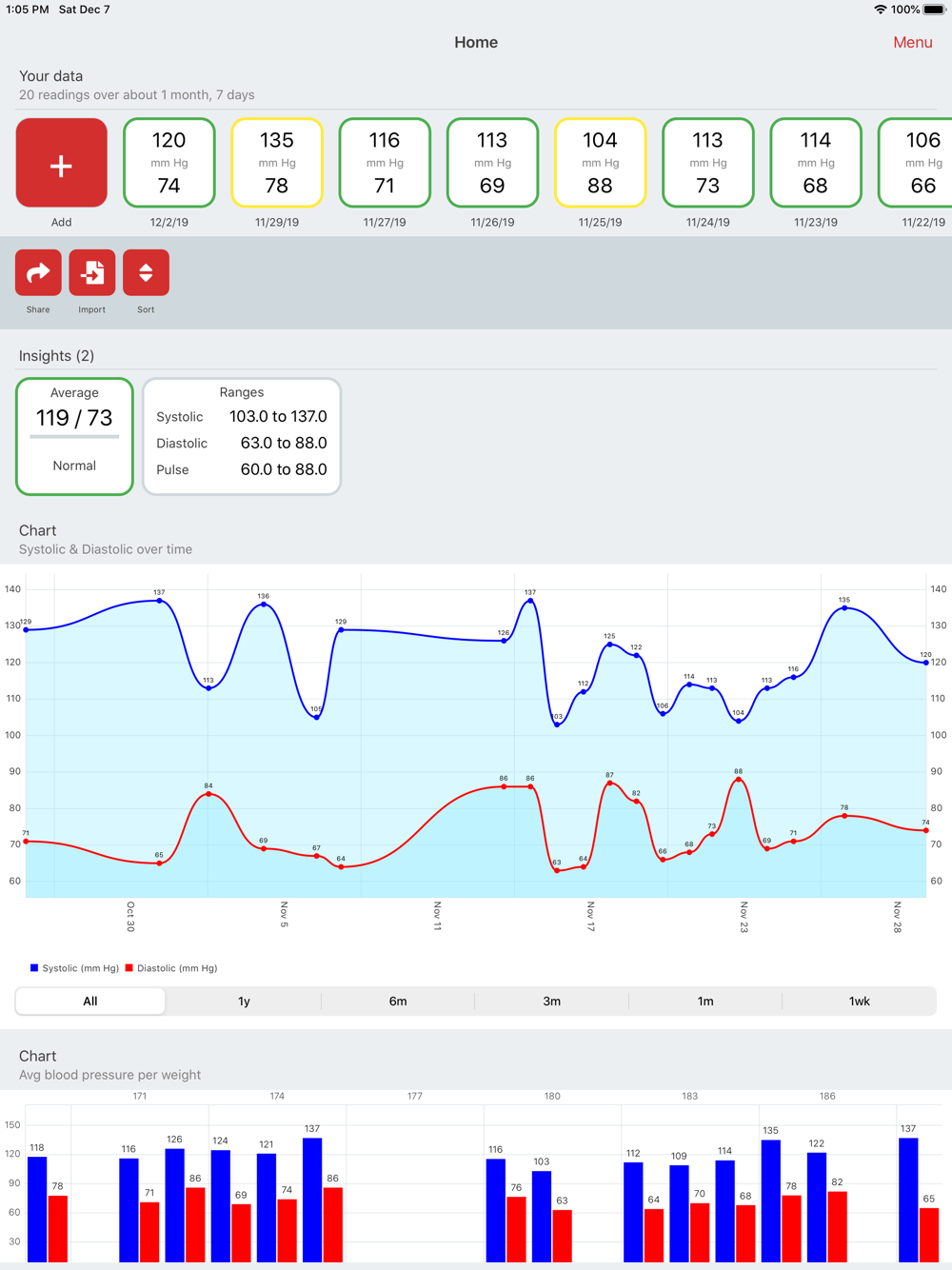Tap the Diastolic range '63.0 to 88.0'
Viewport: 952px width, 1270px height.
click(284, 444)
